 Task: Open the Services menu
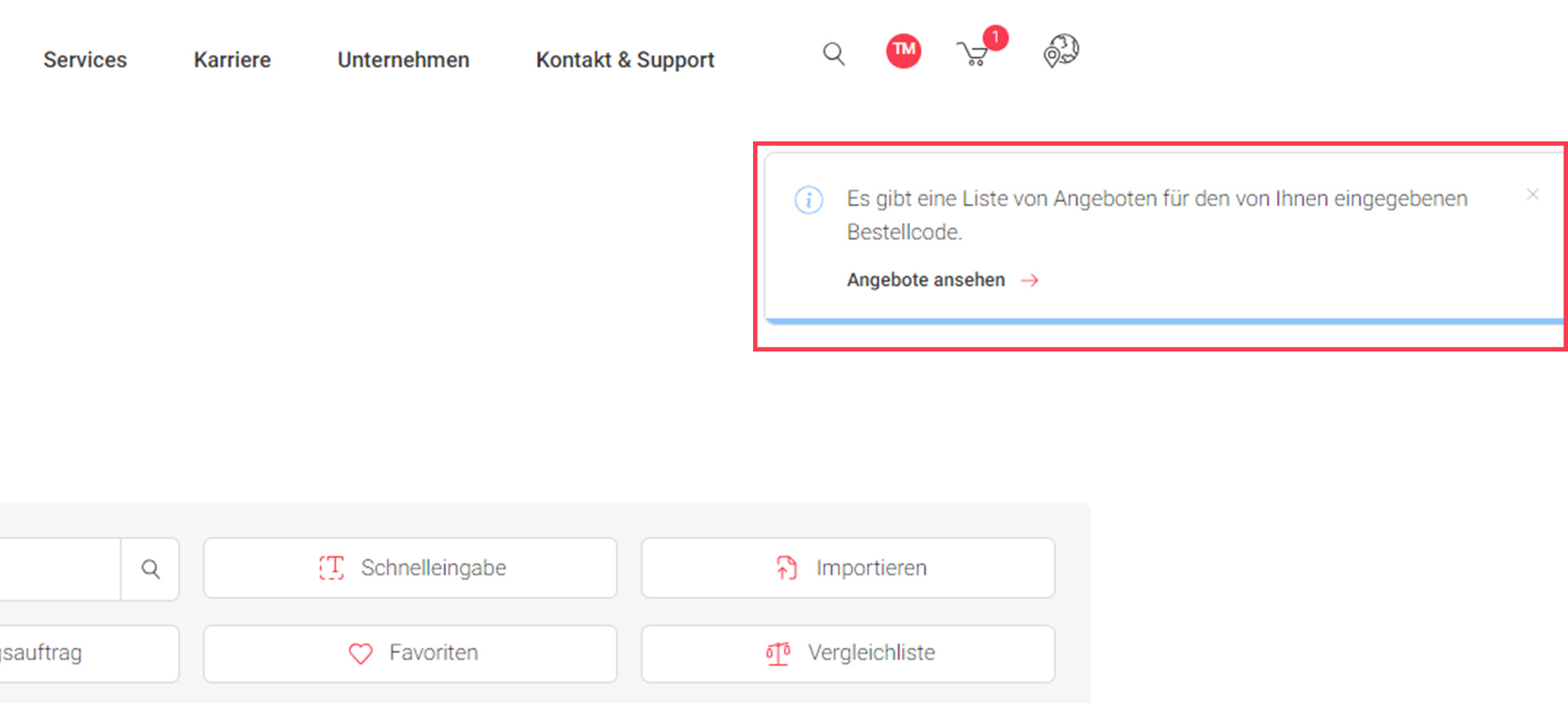pos(85,60)
